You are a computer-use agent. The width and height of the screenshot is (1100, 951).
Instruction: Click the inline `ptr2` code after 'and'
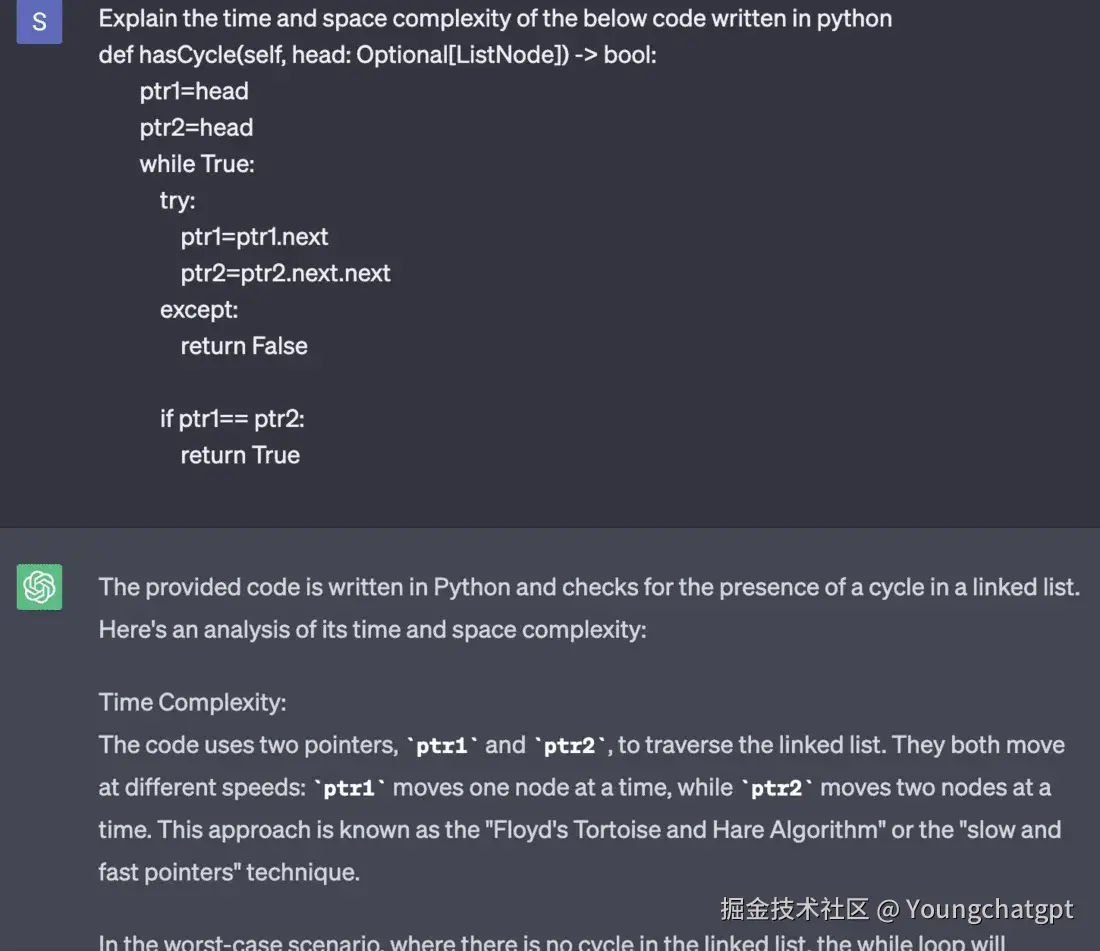point(570,745)
